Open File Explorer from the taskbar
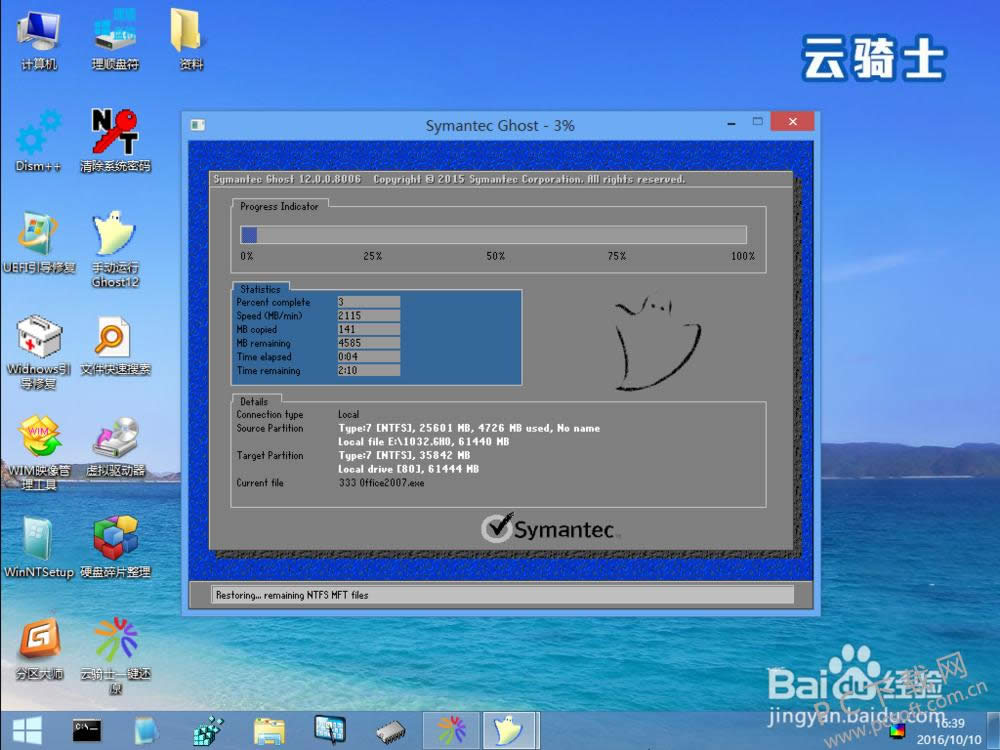 [x=268, y=730]
